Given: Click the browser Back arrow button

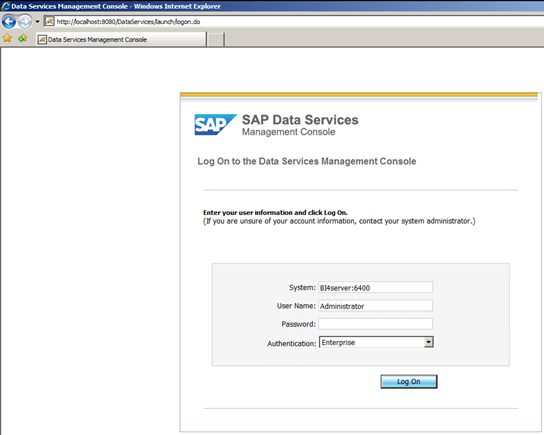Looking at the screenshot, I should point(8,22).
